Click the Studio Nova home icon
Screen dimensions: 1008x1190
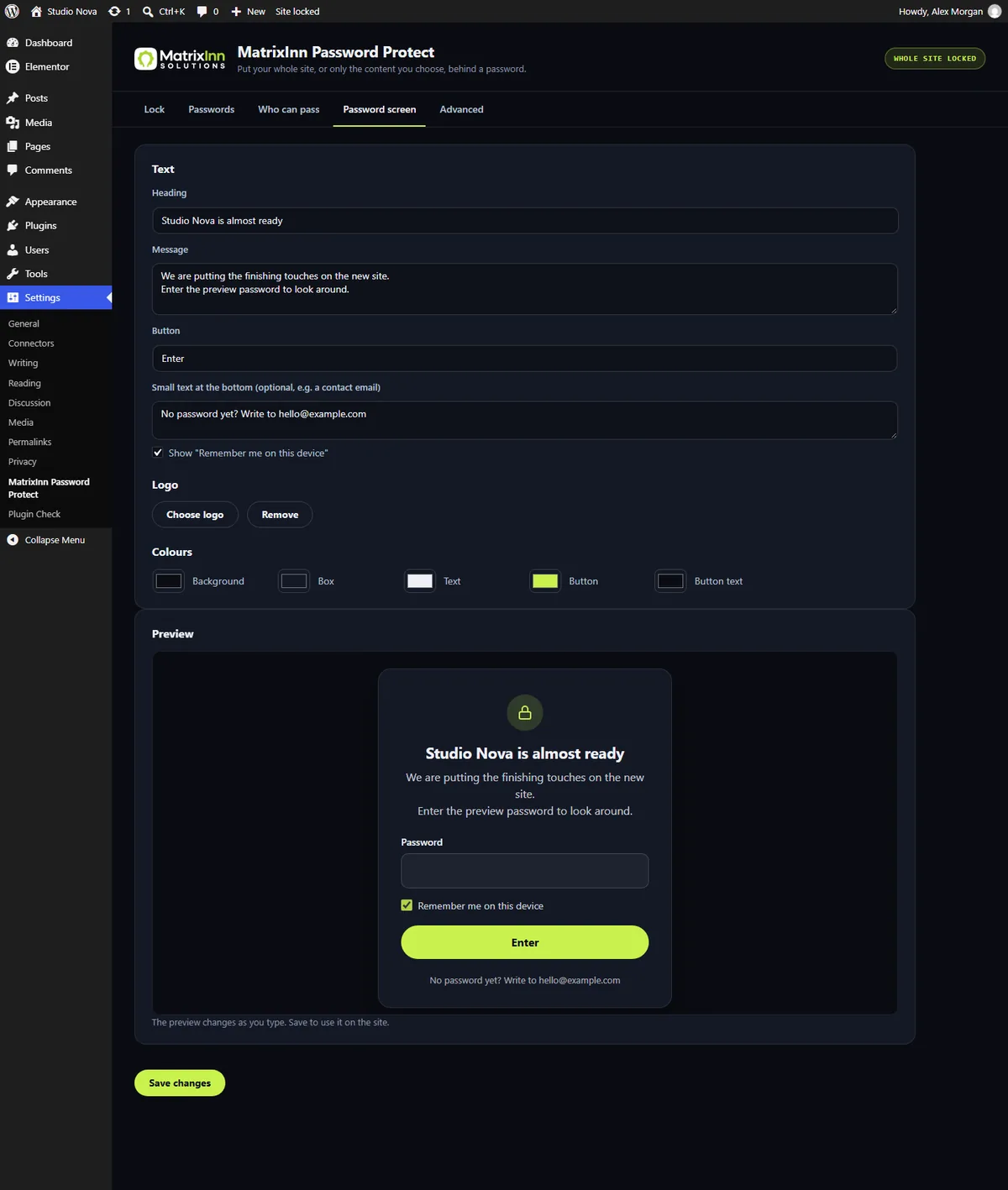tap(36, 11)
